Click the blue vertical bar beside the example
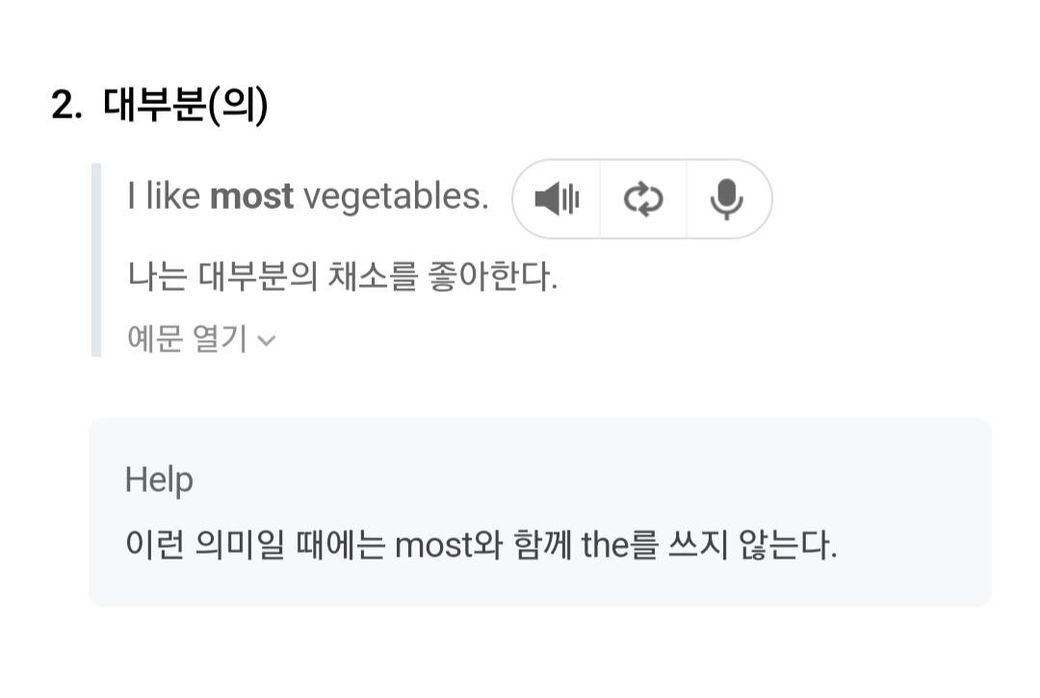The width and height of the screenshot is (1040, 698). (x=96, y=260)
